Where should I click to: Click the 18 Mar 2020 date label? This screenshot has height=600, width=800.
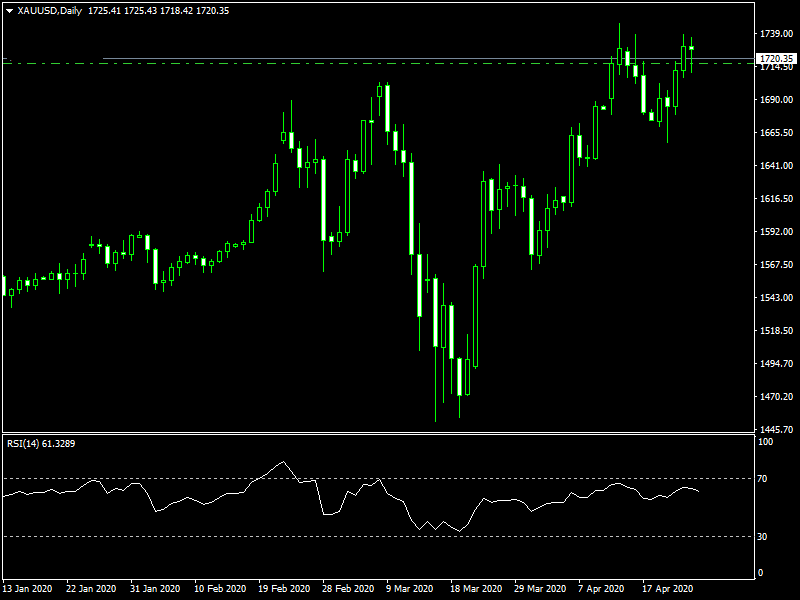coord(476,589)
